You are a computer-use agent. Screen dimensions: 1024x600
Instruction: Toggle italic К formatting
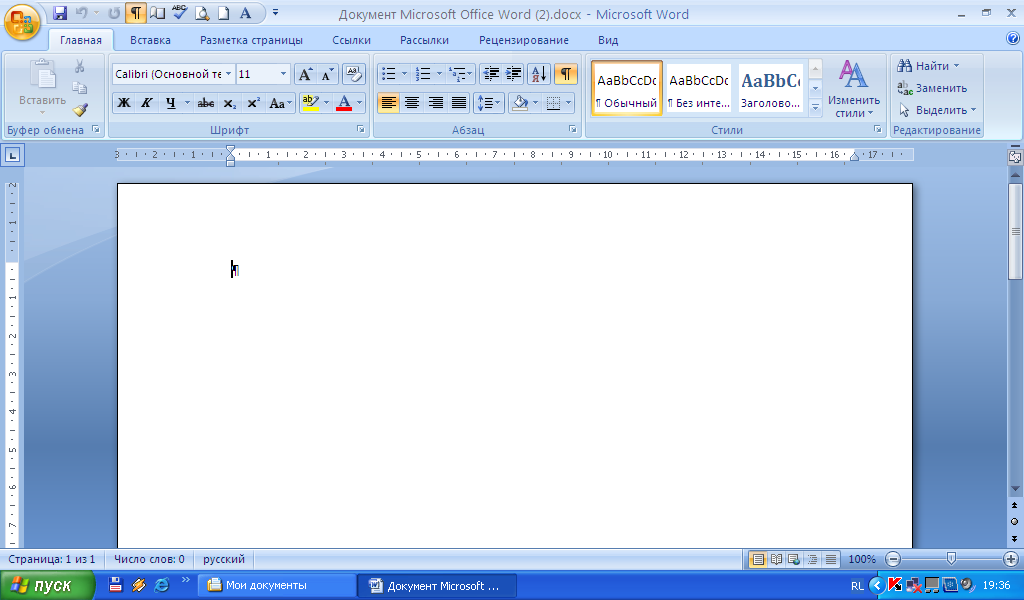[147, 103]
